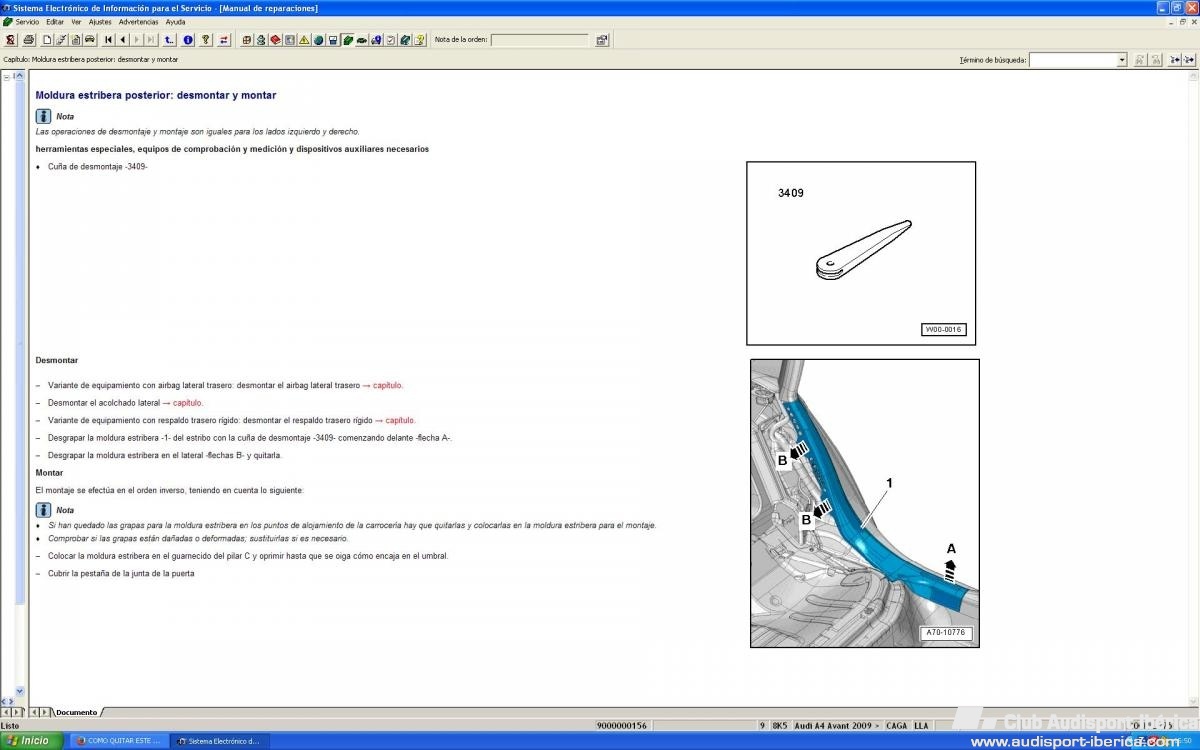This screenshot has width=1200, height=750.
Task: Open capítulo link for acolchado lateral
Action: click(x=187, y=403)
